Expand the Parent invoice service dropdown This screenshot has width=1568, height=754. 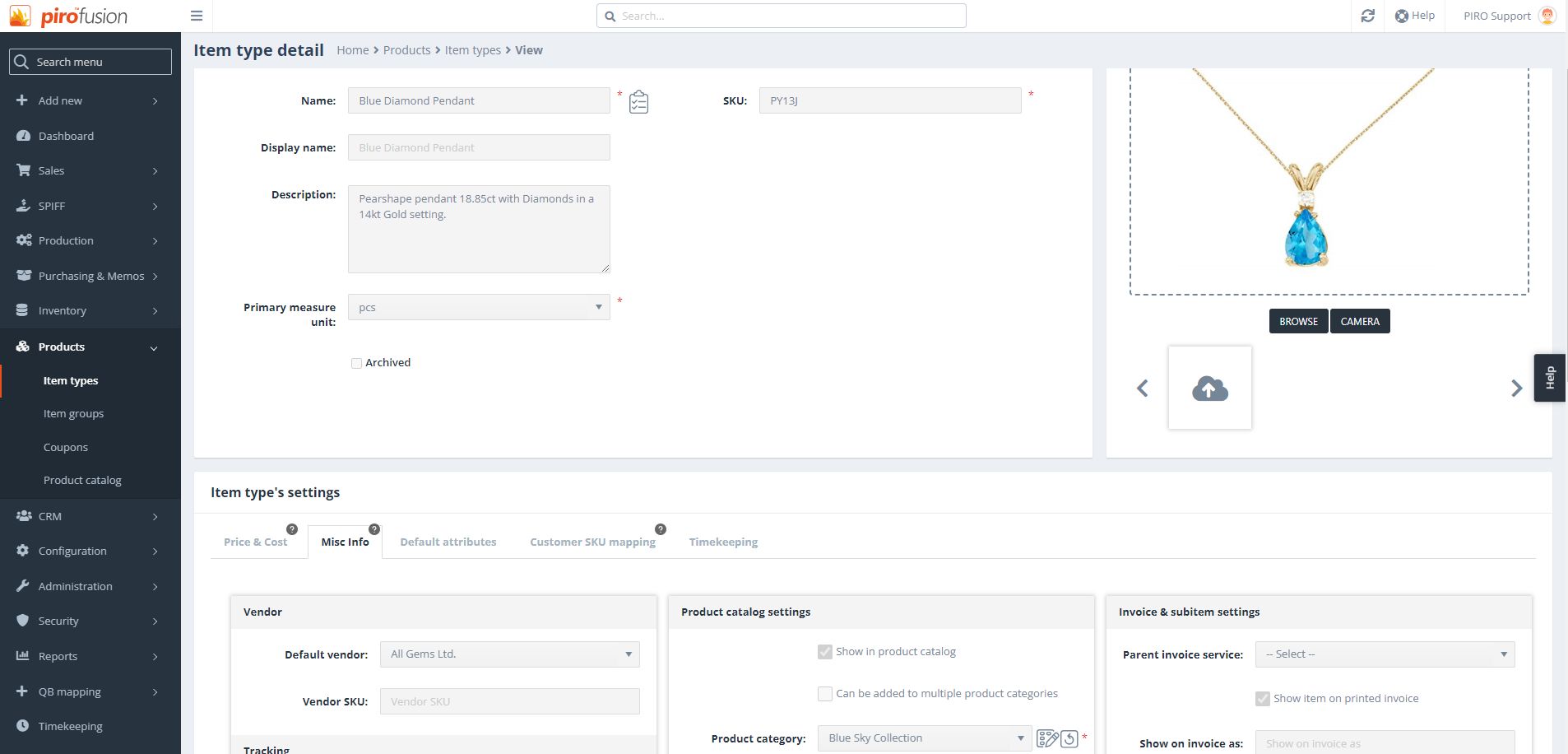[1384, 654]
